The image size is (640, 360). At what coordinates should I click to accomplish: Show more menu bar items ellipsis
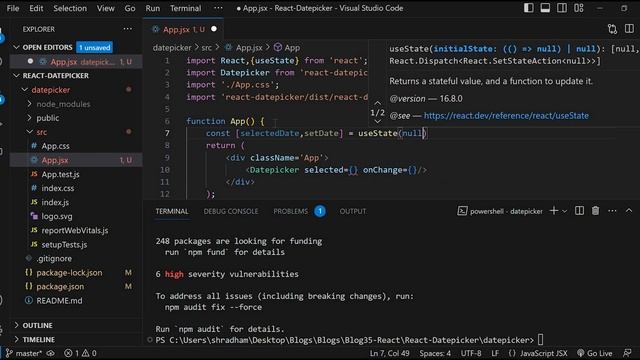[218, 8]
